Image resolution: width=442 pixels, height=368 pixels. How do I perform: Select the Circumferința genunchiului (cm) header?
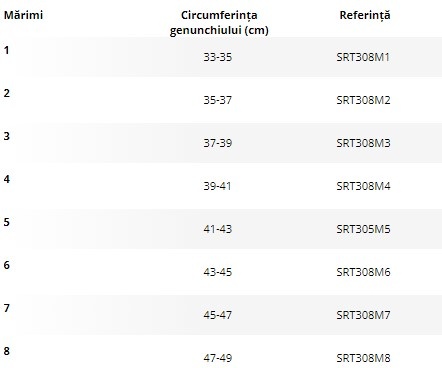click(219, 23)
